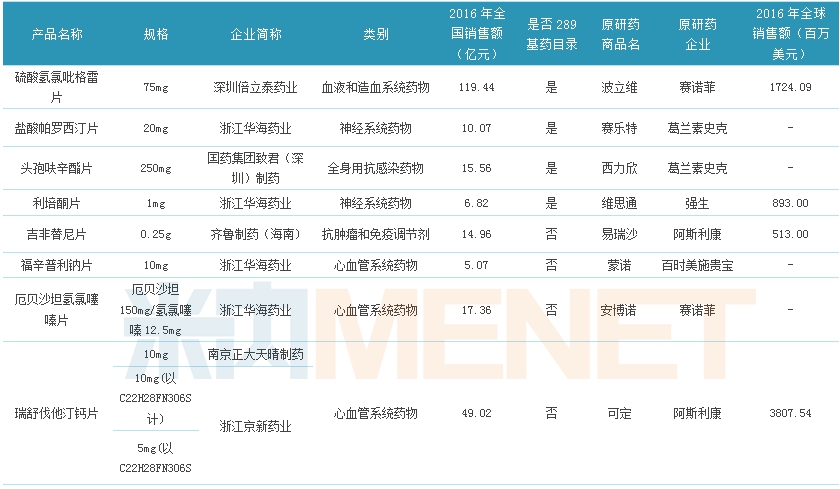The image size is (840, 489).
Task: Click the 蒙诺 brand name cell
Action: tap(620, 265)
